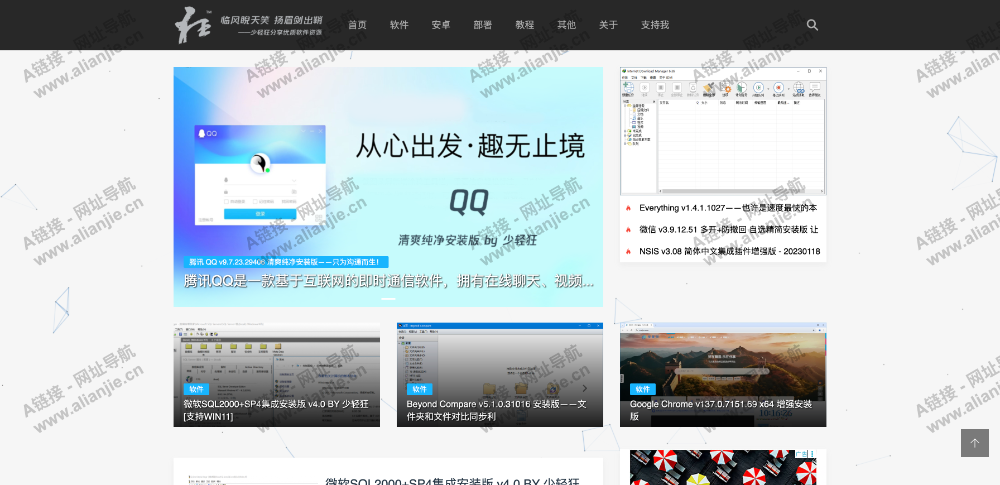Click the flame icon beside Everything entry
Screen dimensions: 1000x485
pyautogui.click(x=628, y=208)
